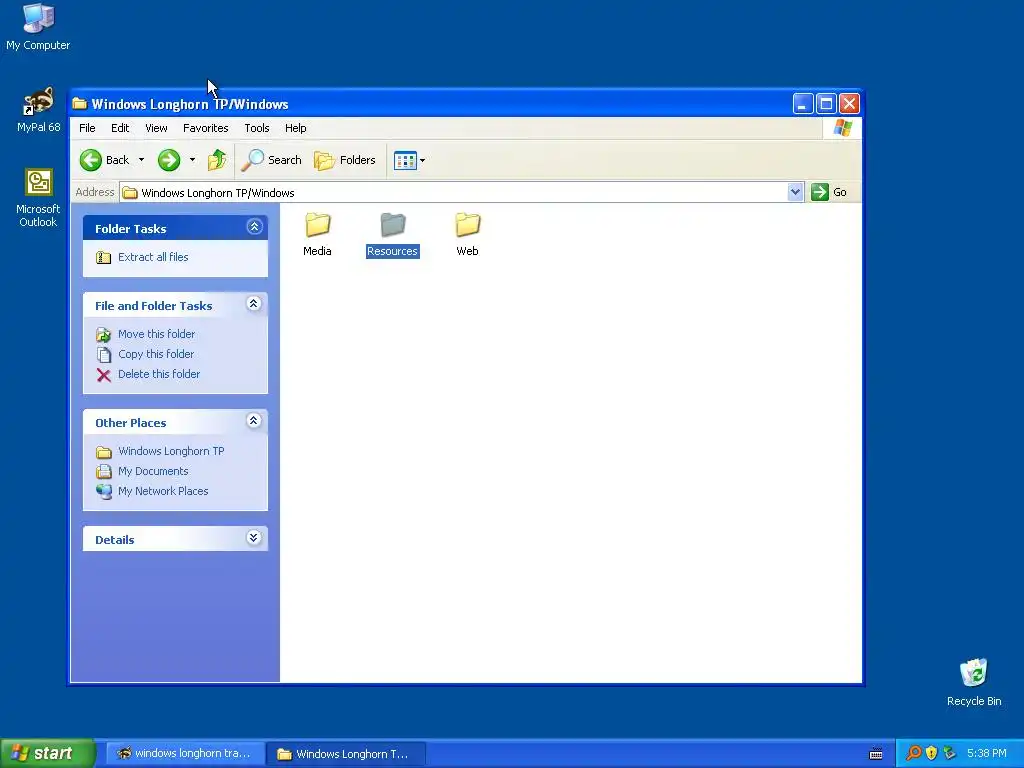Select the Microsoft Outlook desktop icon

[38, 198]
